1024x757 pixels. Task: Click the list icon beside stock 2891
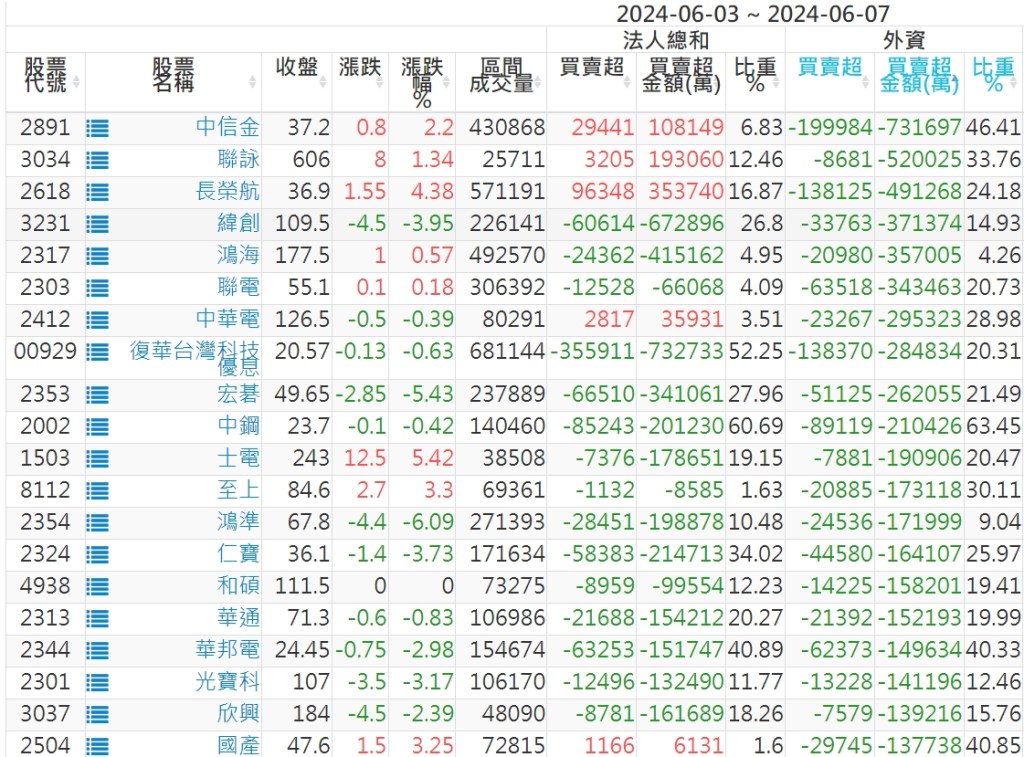point(97,128)
